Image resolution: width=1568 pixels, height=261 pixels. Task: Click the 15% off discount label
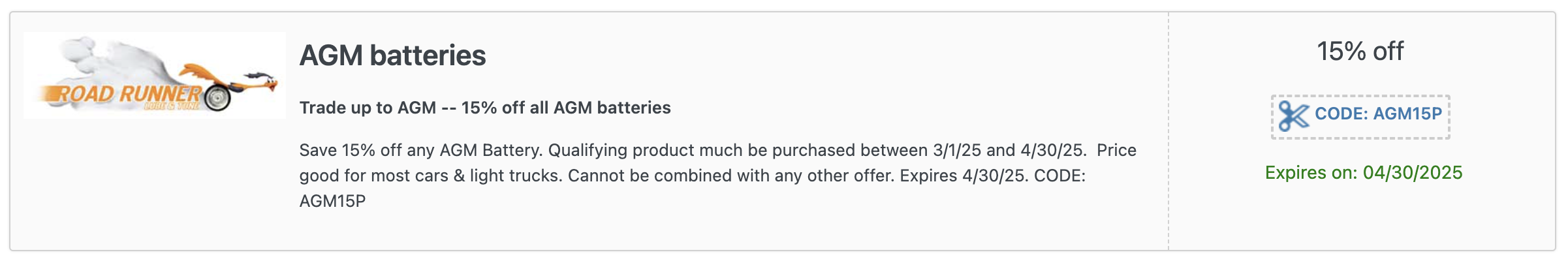click(1360, 51)
